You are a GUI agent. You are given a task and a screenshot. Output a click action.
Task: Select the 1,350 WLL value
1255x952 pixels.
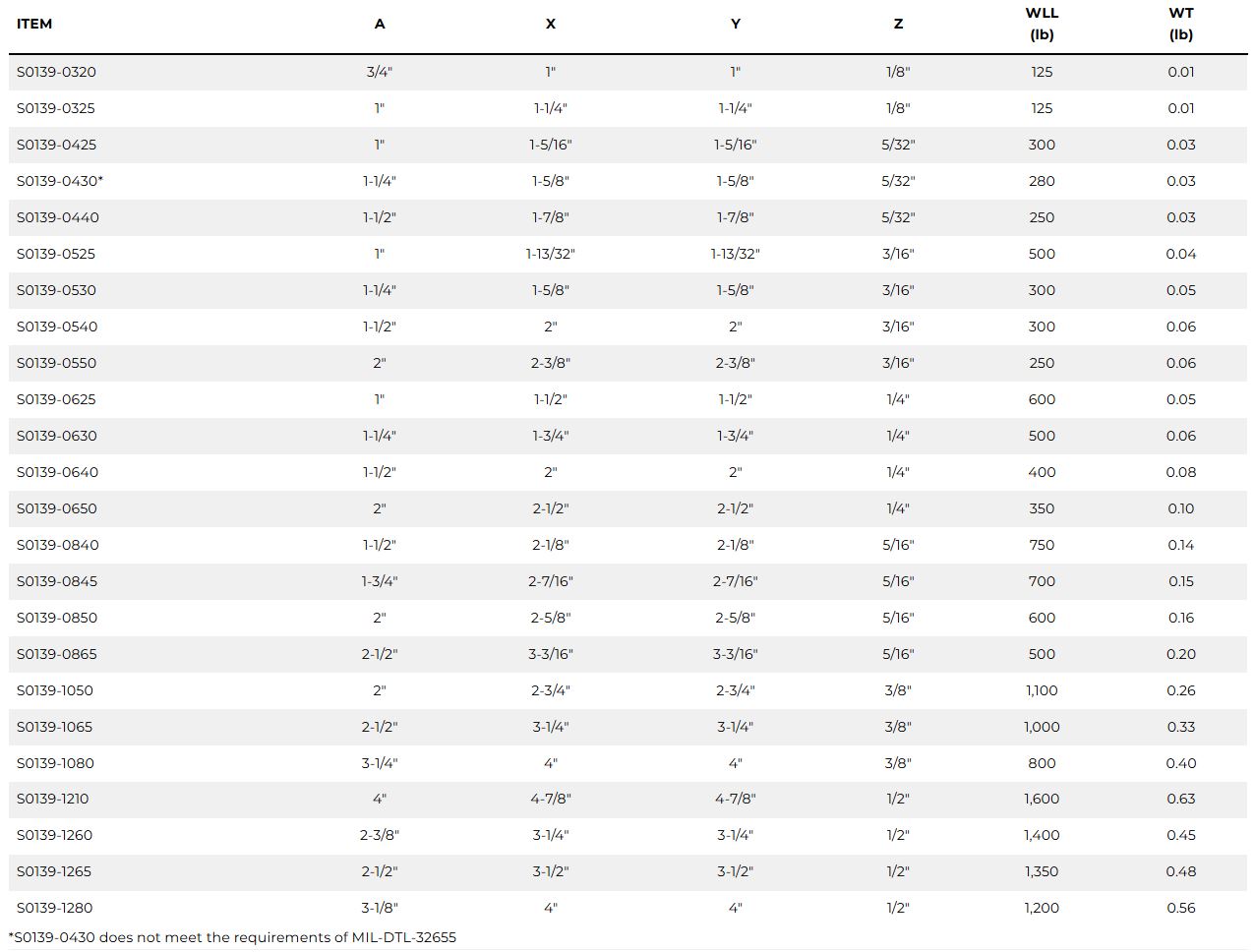[x=1042, y=871]
